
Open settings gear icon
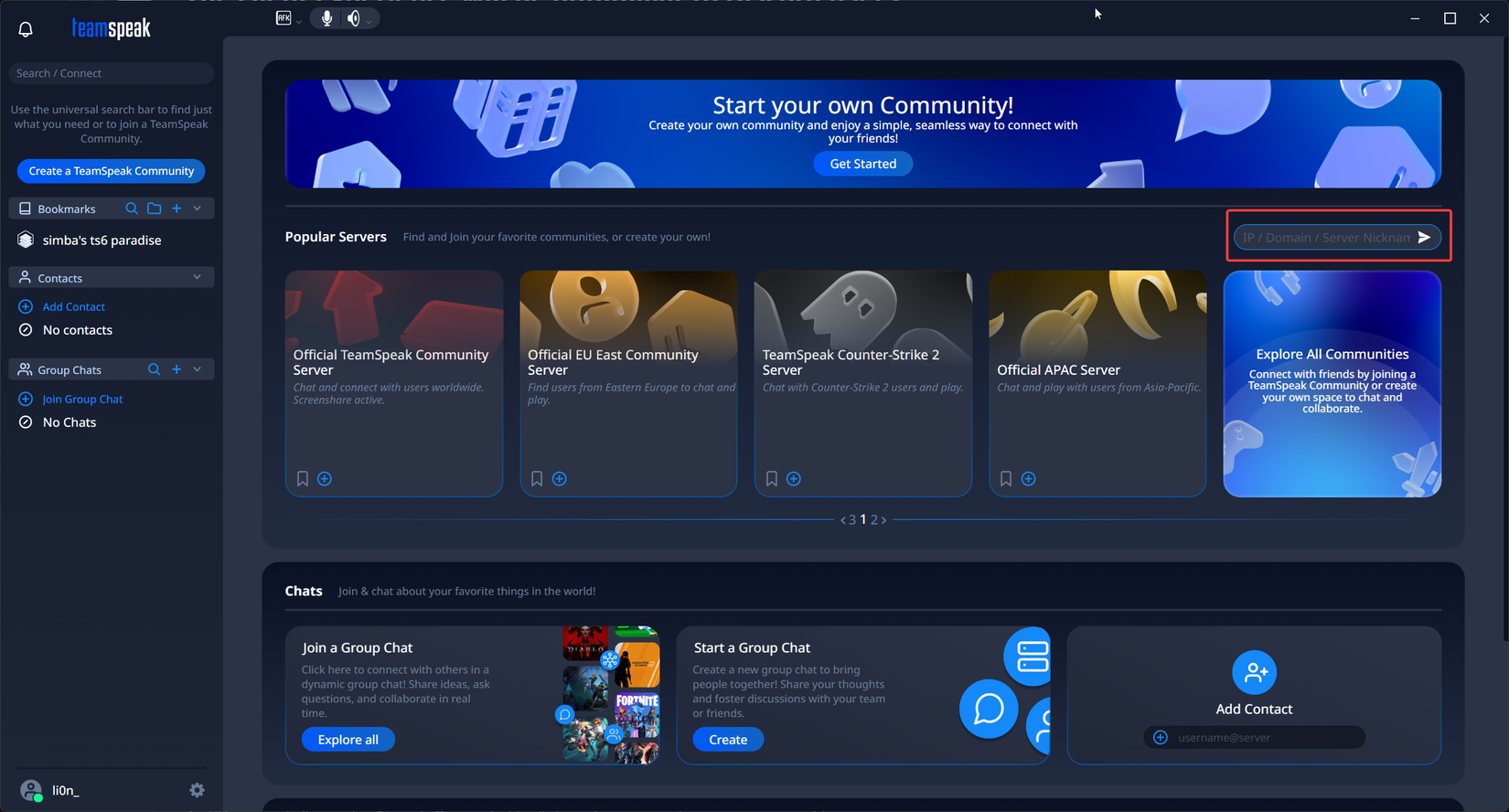click(x=197, y=790)
